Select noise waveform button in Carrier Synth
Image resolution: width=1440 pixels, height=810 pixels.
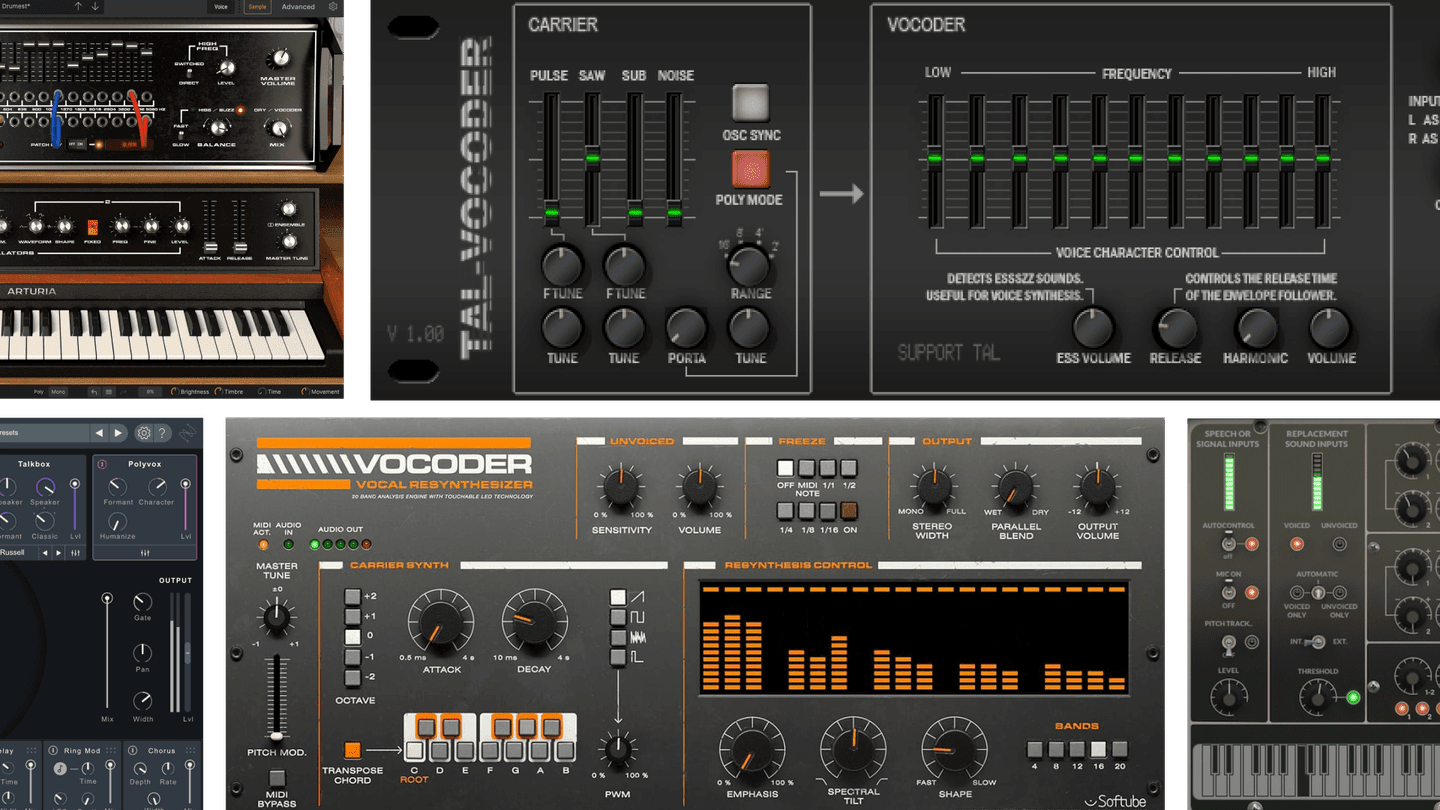619,637
